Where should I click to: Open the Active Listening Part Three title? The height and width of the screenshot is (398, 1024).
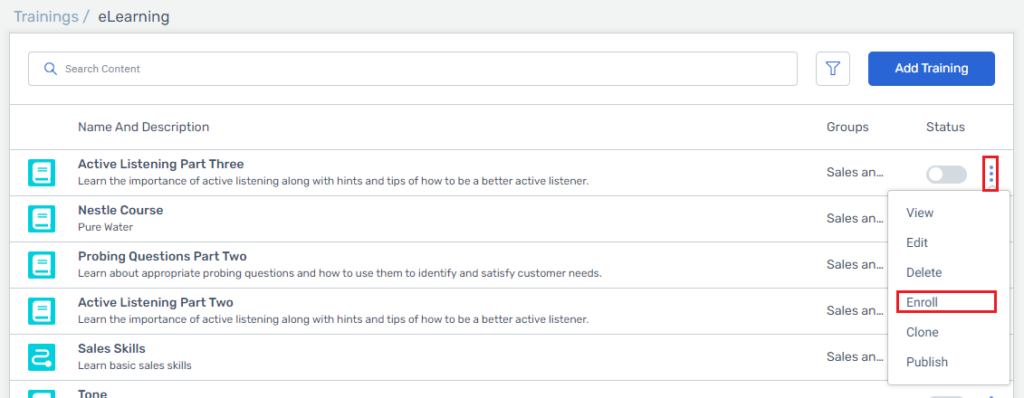pyautogui.click(x=161, y=164)
